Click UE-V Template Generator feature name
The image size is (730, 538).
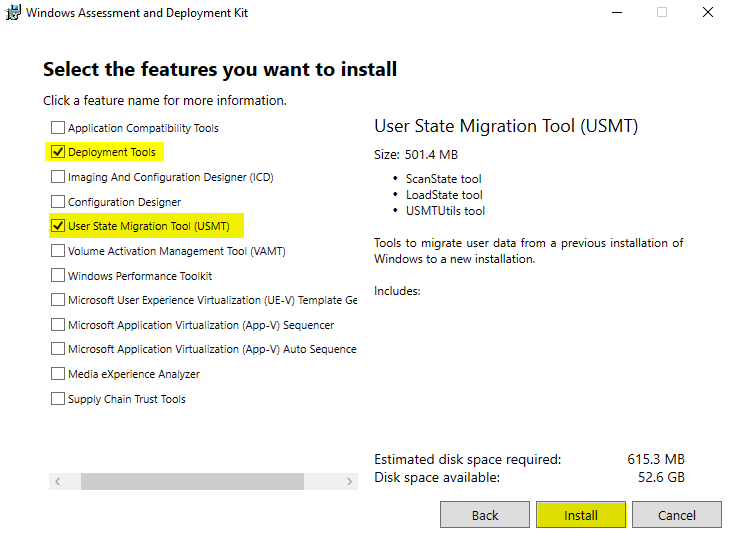[210, 300]
